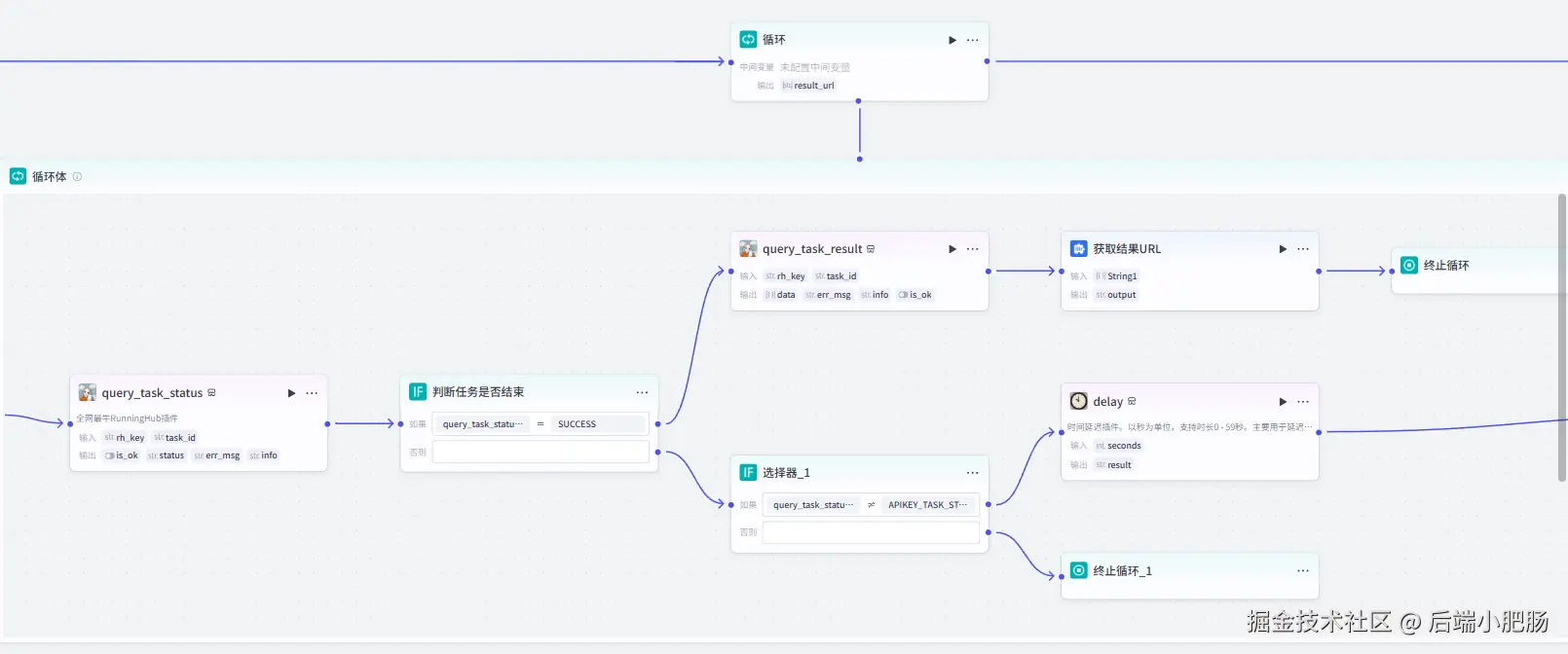Image resolution: width=1568 pixels, height=654 pixels.
Task: Click the query_task_result node title
Action: tap(812, 249)
